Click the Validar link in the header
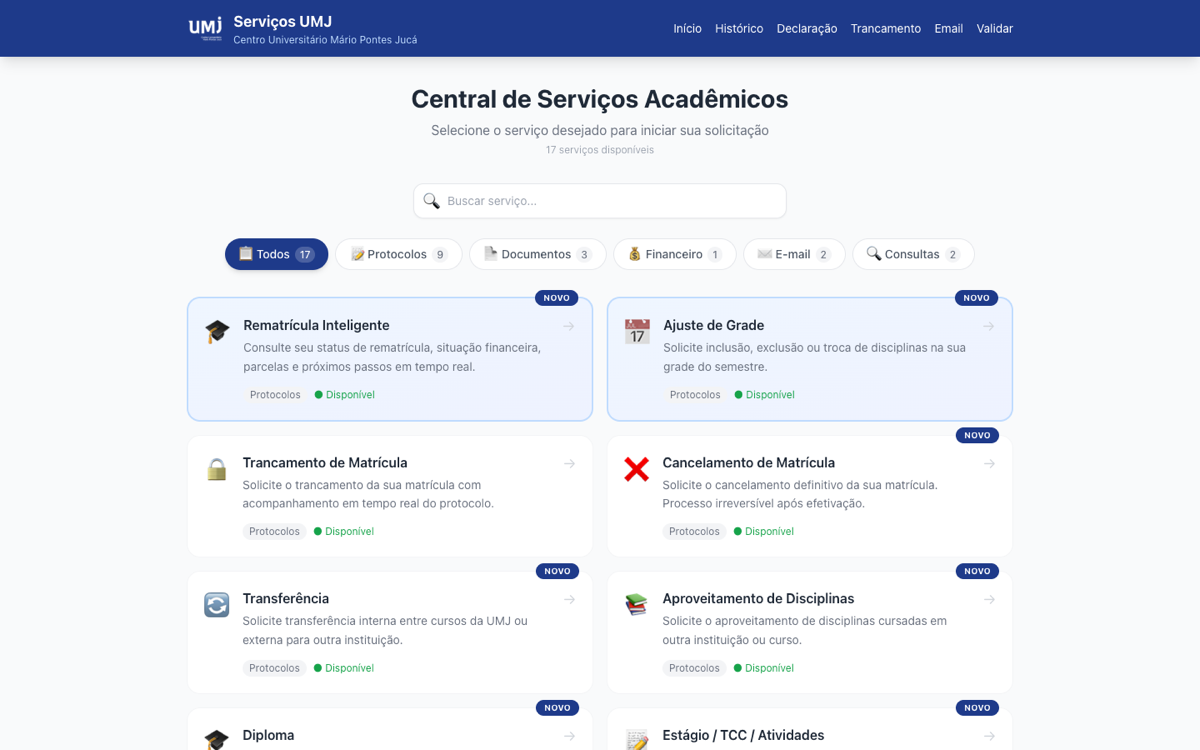1200x750 pixels. tap(994, 29)
